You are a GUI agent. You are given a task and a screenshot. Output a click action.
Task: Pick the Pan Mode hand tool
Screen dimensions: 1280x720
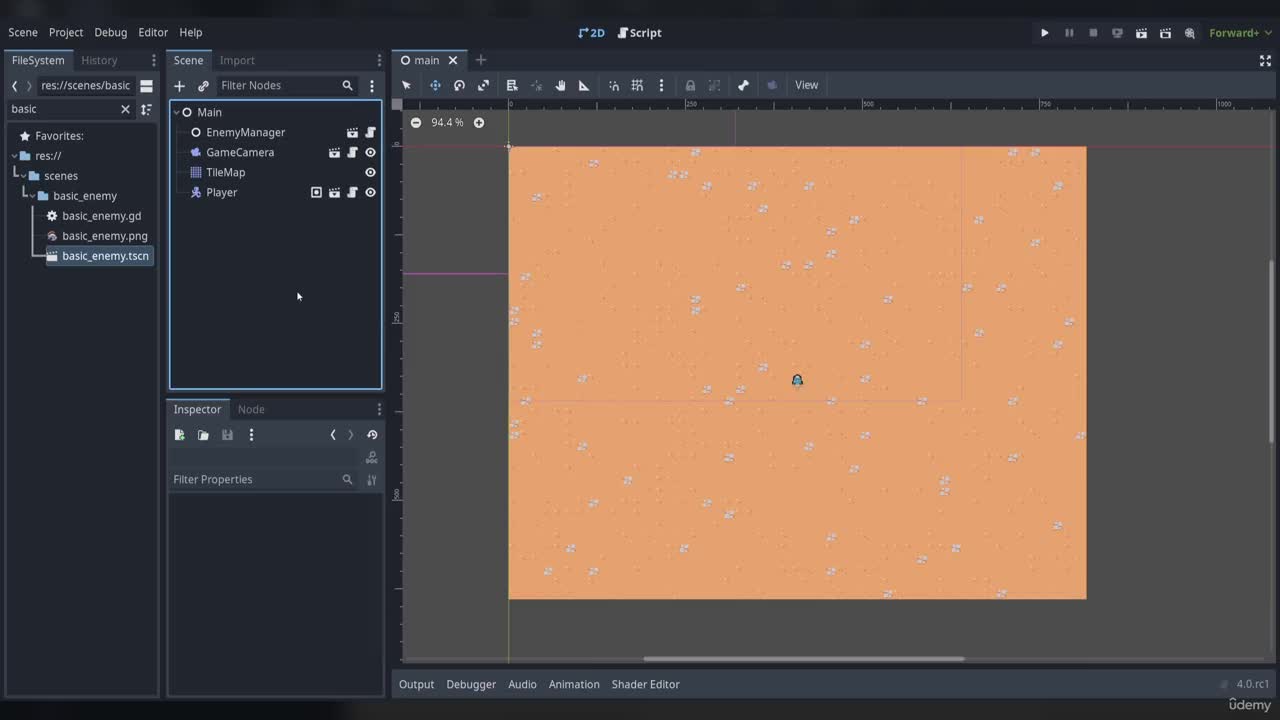(560, 85)
